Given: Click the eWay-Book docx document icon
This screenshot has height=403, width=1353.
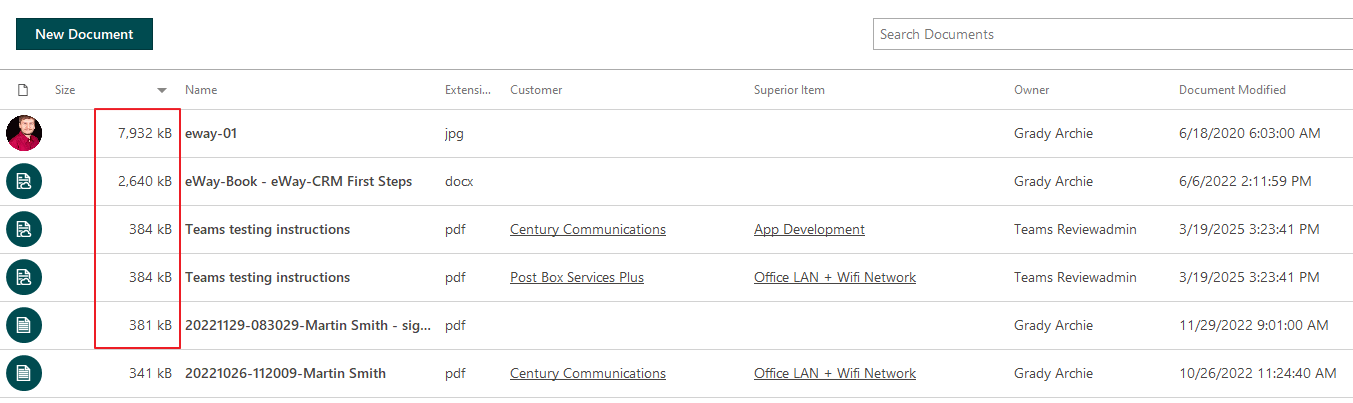Looking at the screenshot, I should (24, 181).
